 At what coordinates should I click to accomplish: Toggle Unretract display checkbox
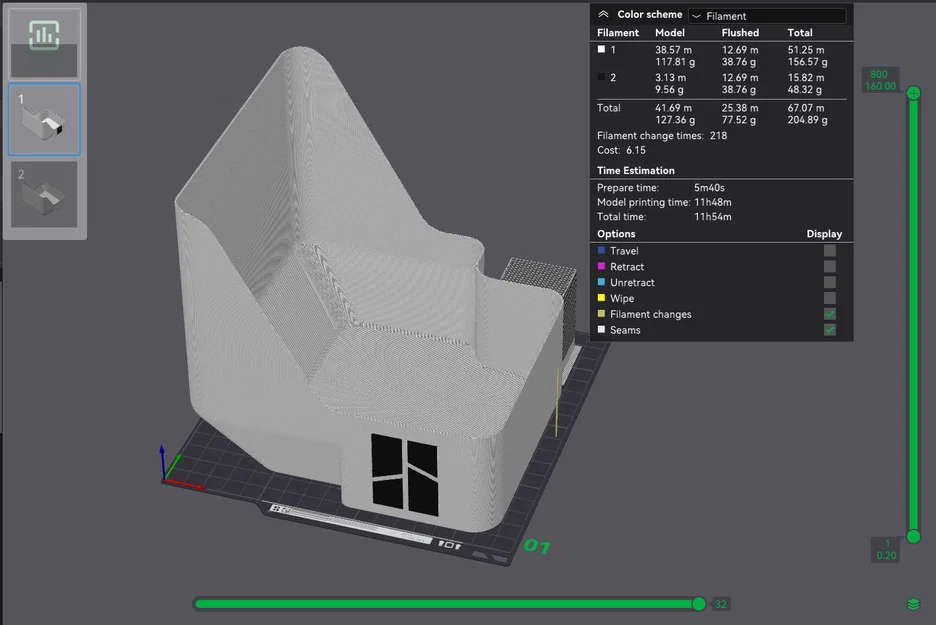click(830, 282)
